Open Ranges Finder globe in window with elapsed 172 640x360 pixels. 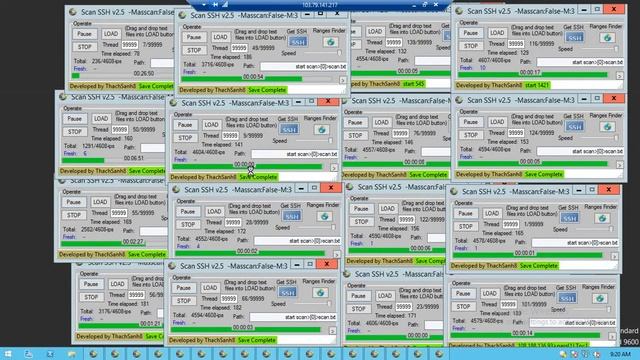tap(324, 216)
